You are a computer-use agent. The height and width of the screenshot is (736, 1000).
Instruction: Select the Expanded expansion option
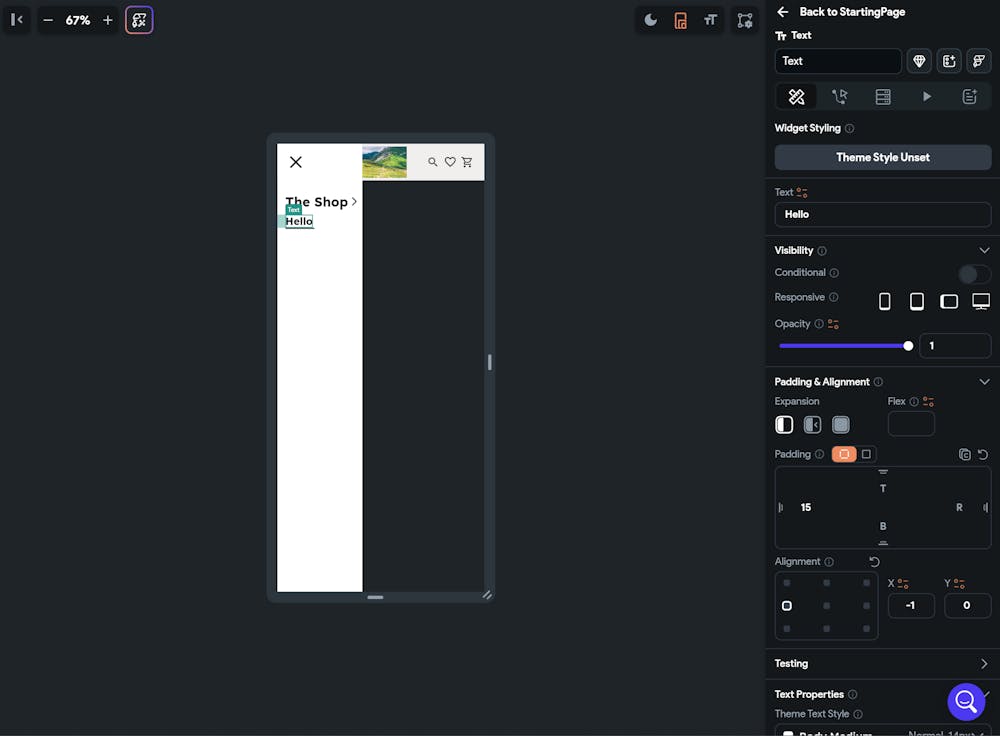tap(841, 425)
